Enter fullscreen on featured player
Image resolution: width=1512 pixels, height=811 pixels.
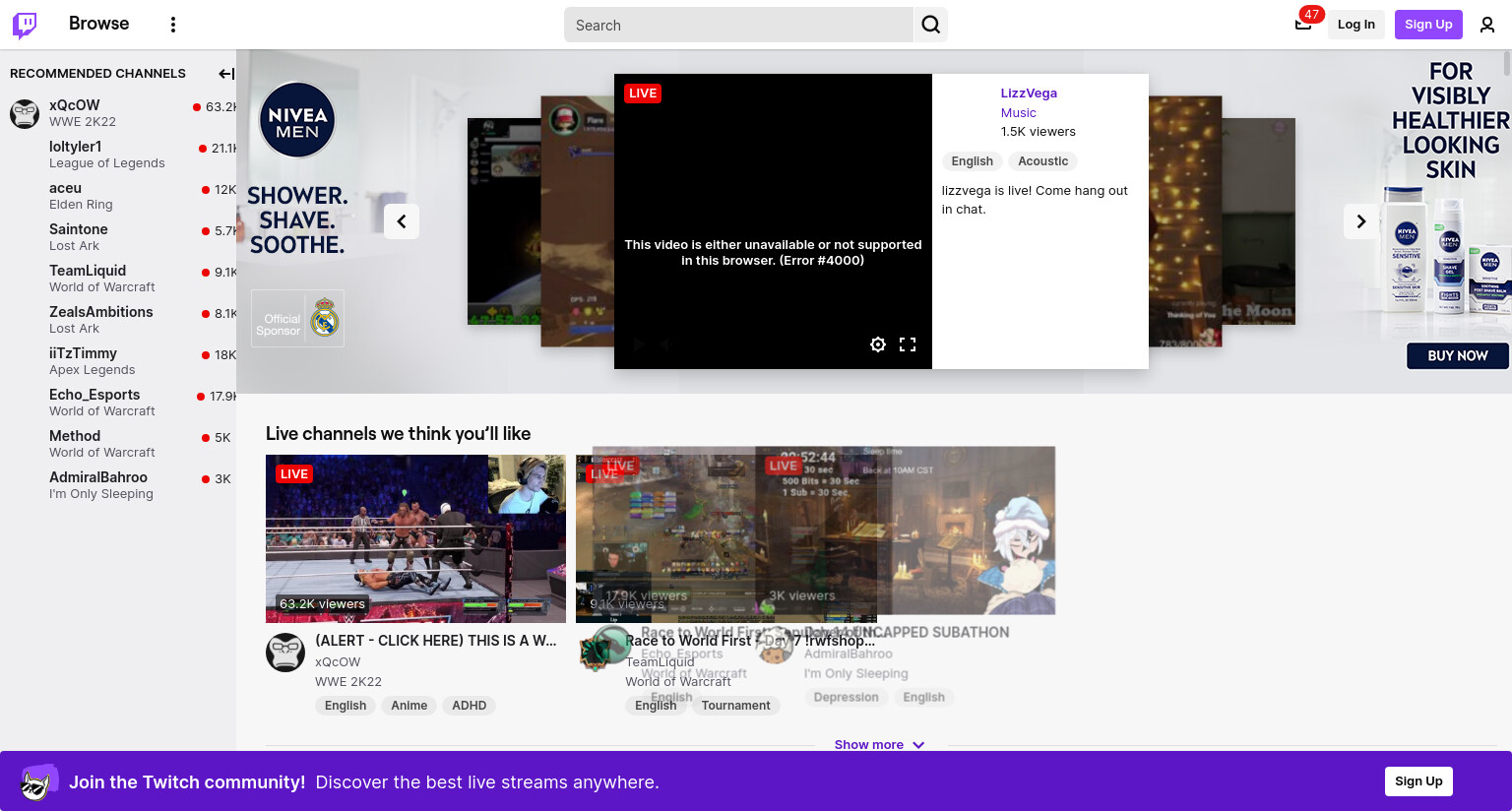908,344
